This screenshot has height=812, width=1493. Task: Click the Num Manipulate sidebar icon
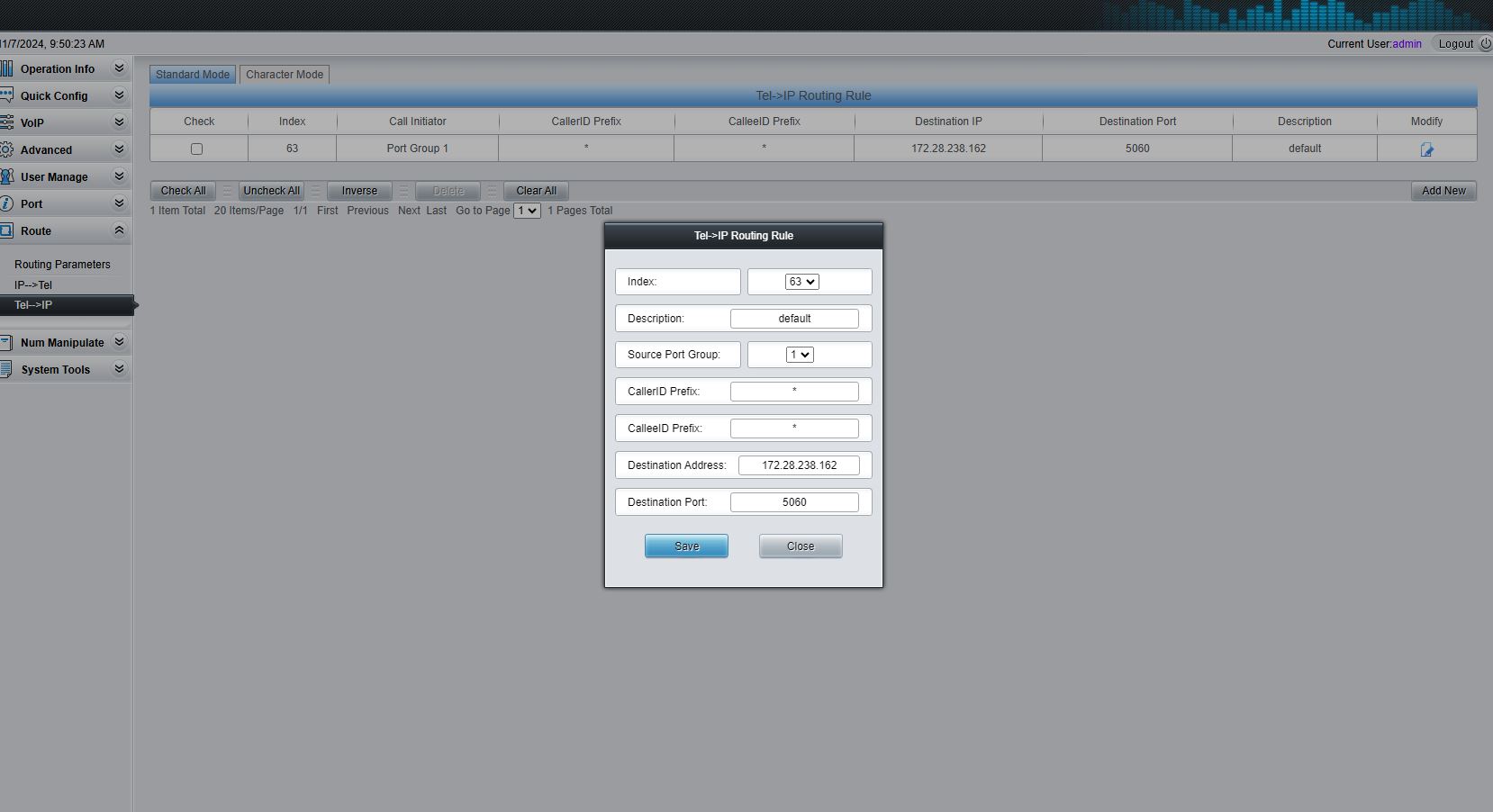[x=6, y=342]
